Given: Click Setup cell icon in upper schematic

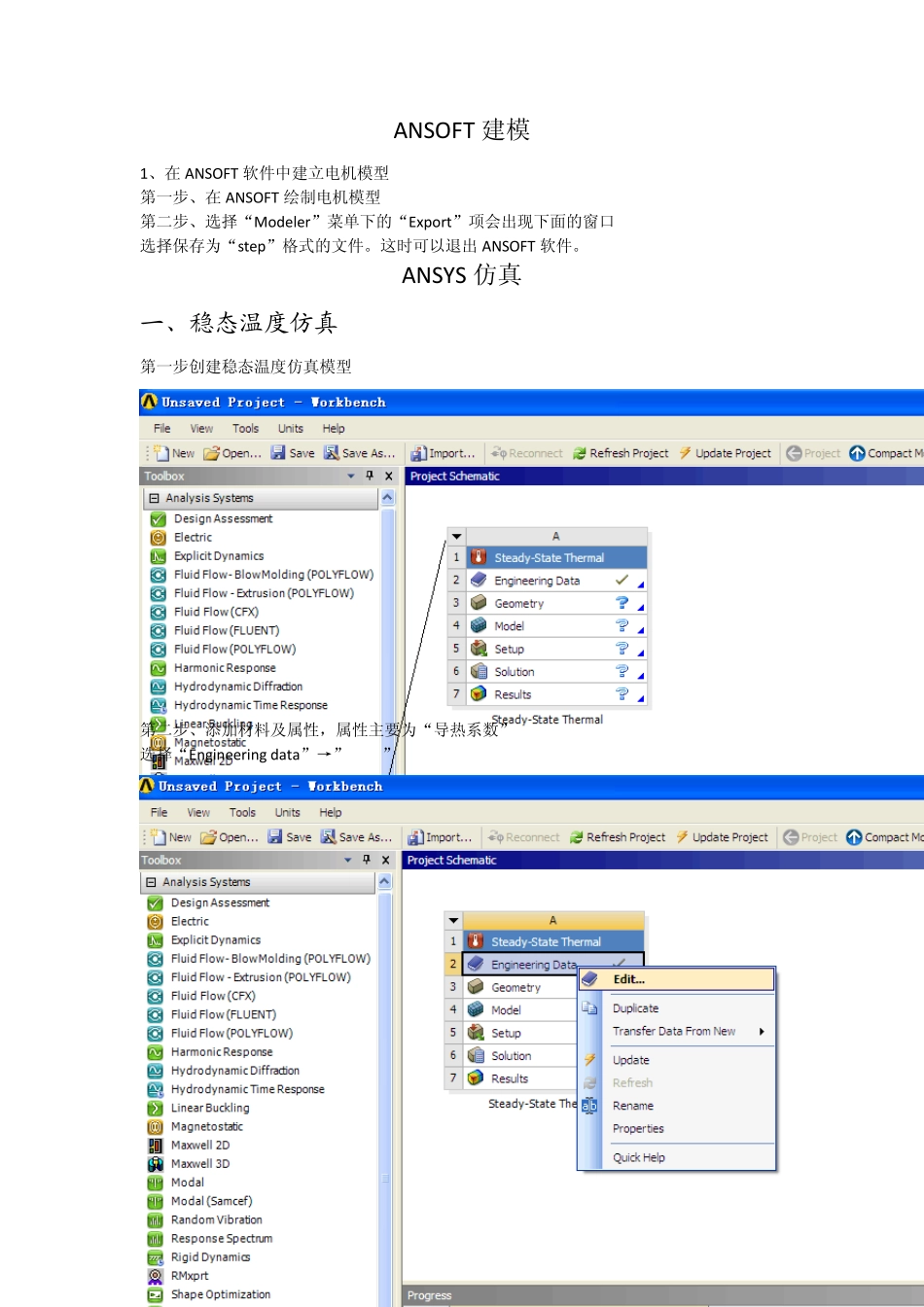Looking at the screenshot, I should click(x=479, y=649).
